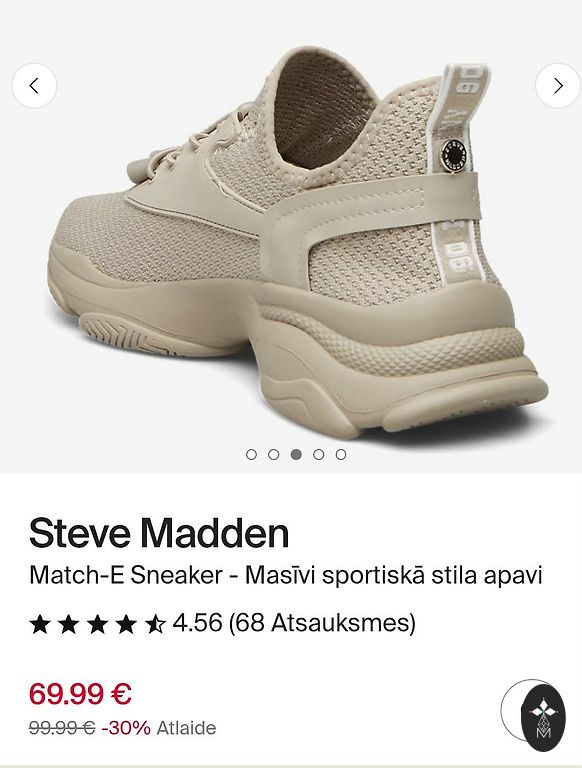Screen dimensions: 582x768
Task: Click the first rating star
Action: point(40,624)
